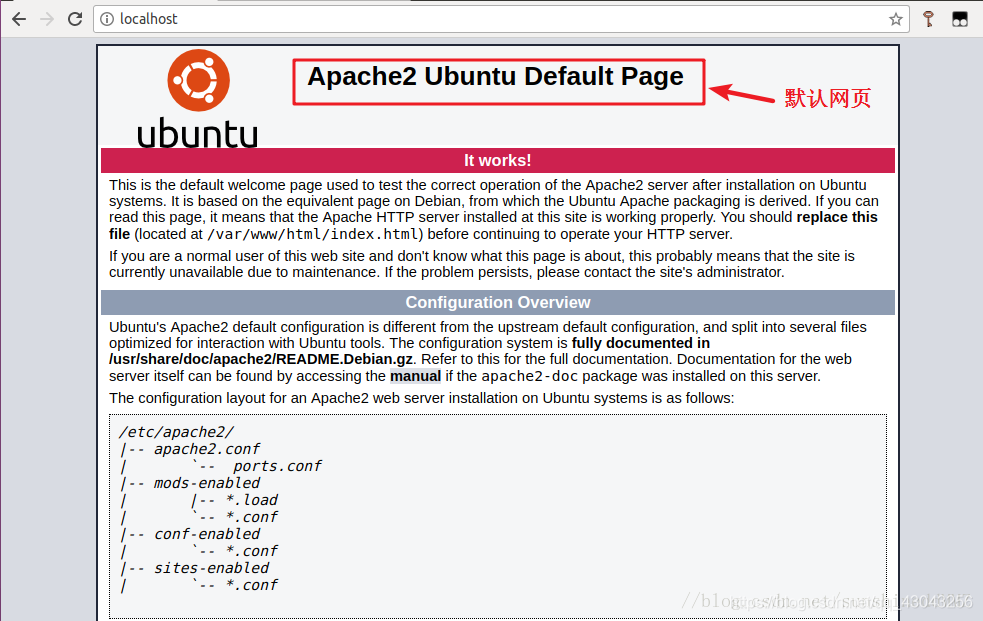This screenshot has width=983, height=621.
Task: Focus the localhost address bar
Action: pyautogui.click(x=502, y=19)
